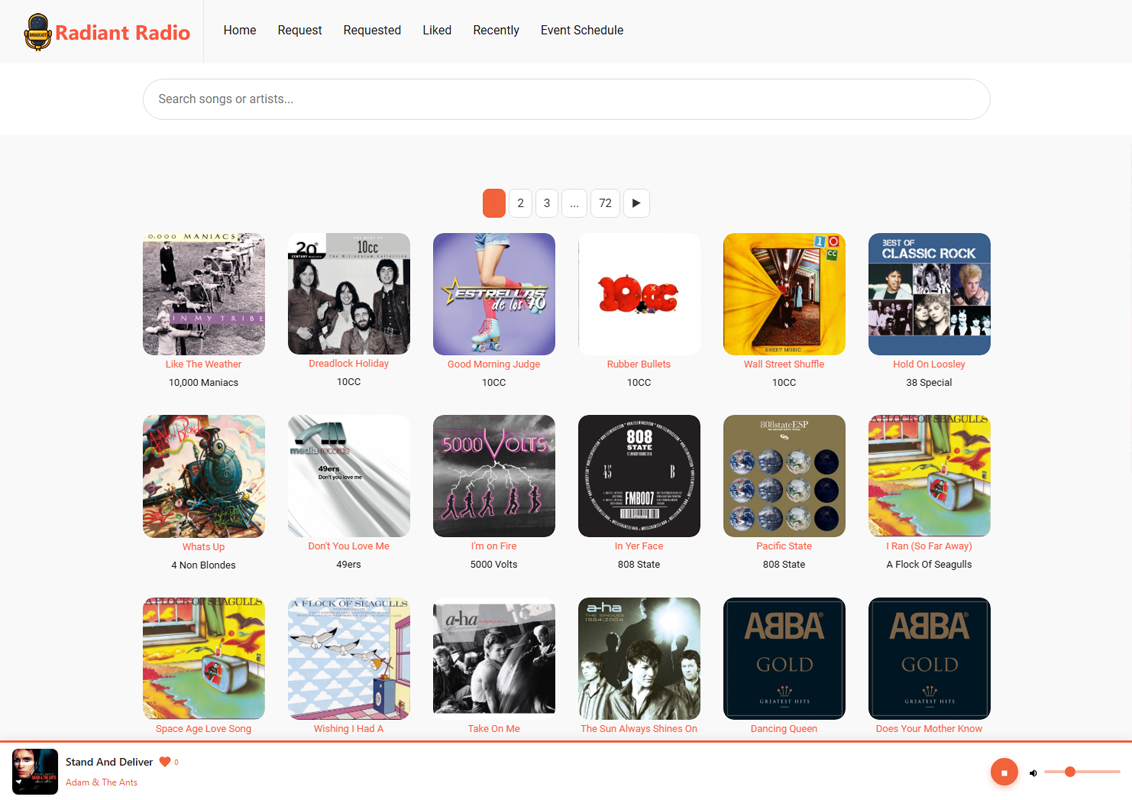Go to next page with arrow button
This screenshot has width=1132, height=800.
point(636,203)
